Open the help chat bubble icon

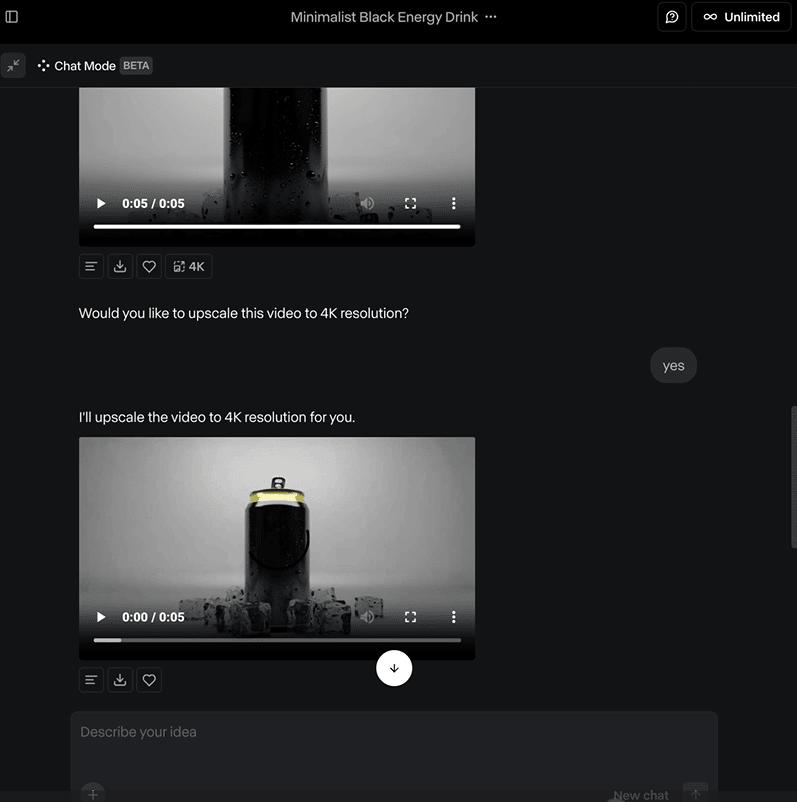pyautogui.click(x=672, y=17)
